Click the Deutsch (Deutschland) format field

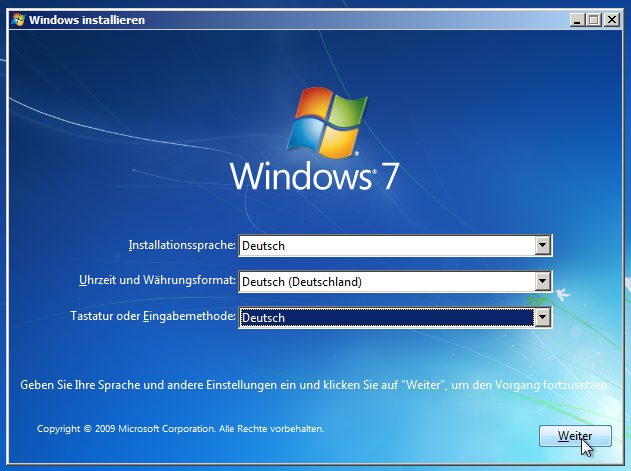point(395,281)
